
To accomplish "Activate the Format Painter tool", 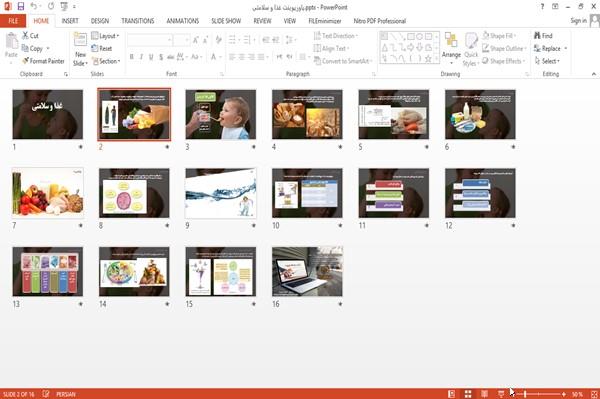I will tap(43, 61).
